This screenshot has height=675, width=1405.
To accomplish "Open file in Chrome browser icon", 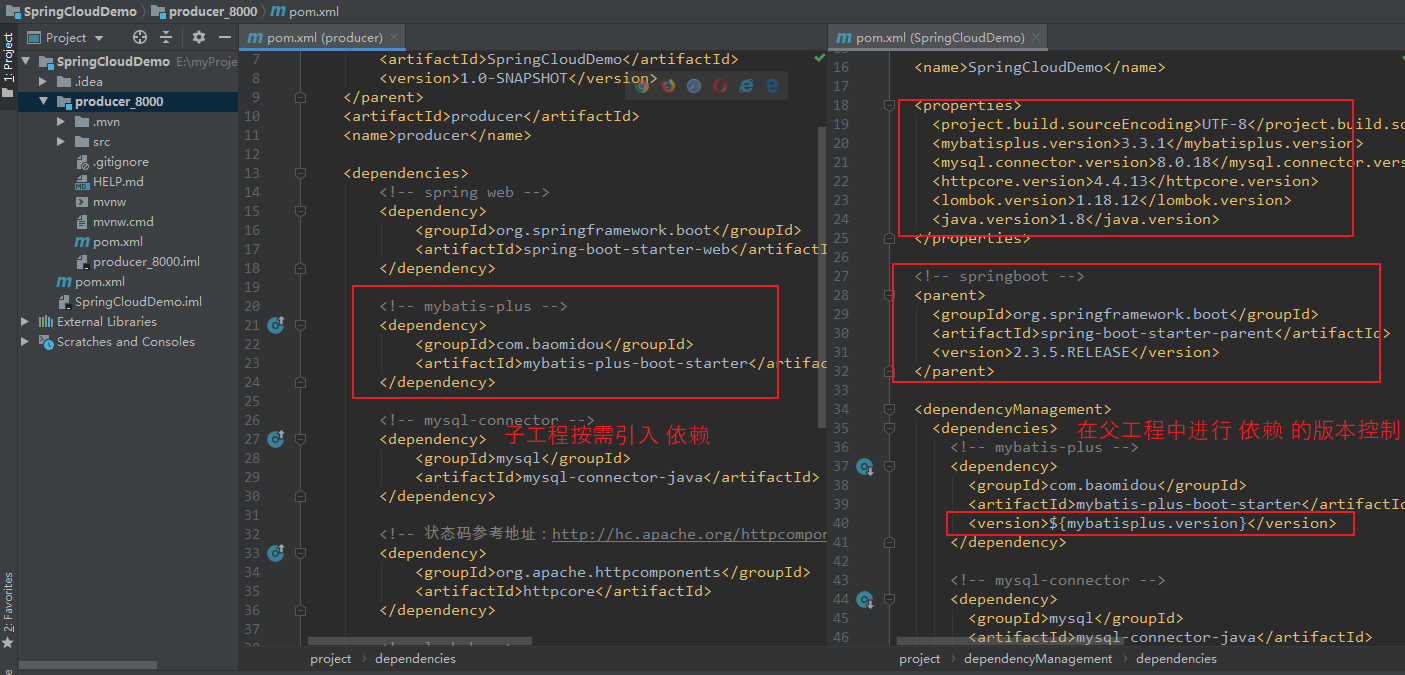I will [x=642, y=86].
